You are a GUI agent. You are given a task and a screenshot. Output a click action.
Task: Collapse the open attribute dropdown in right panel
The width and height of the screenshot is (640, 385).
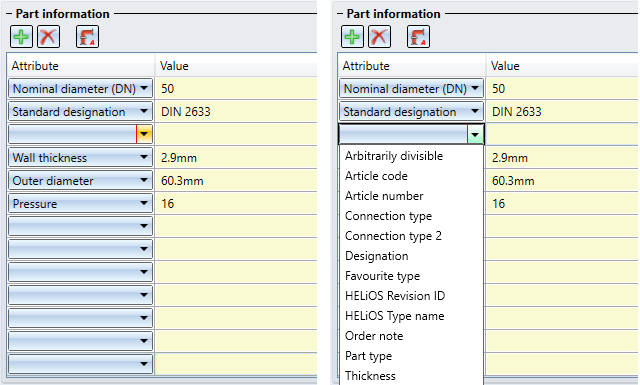475,134
